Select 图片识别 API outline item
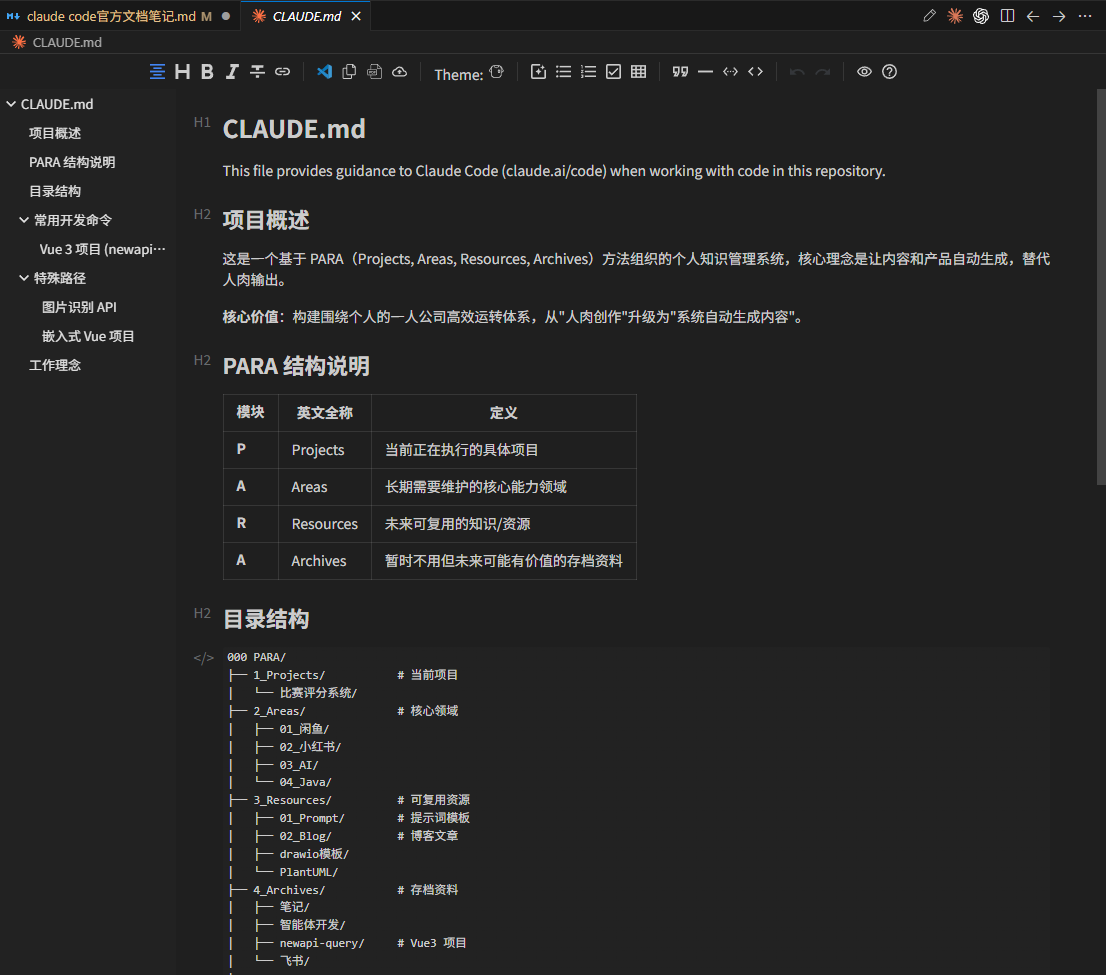 point(79,307)
